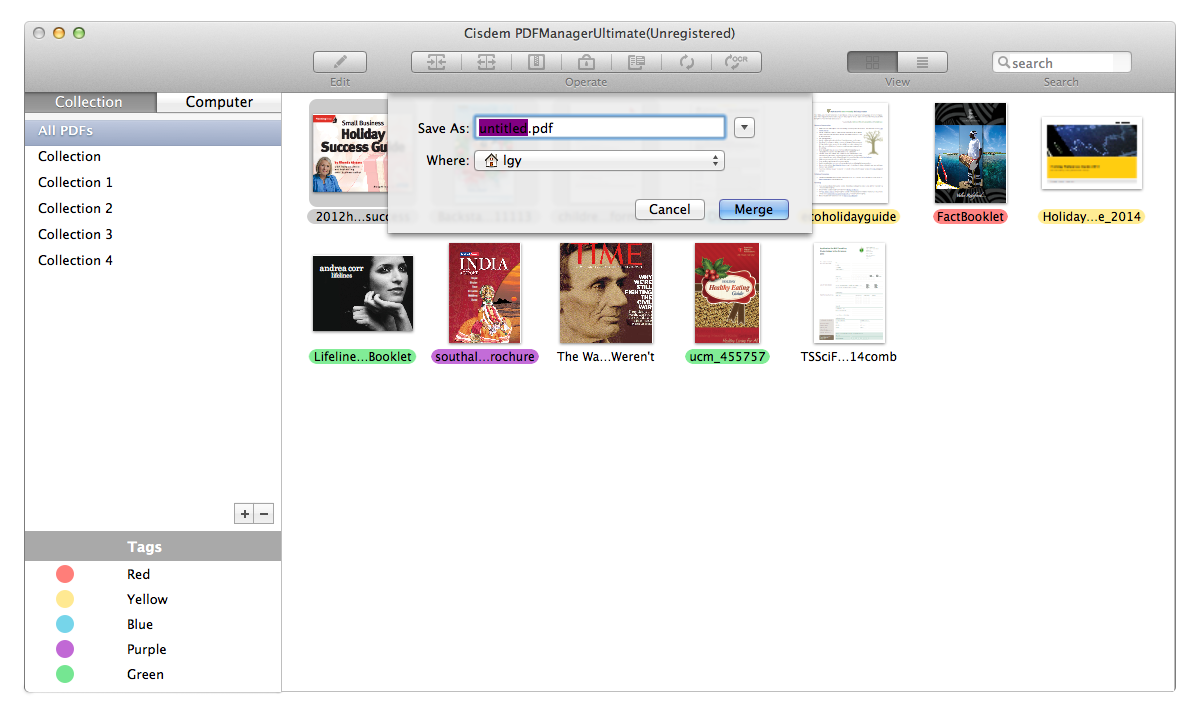
Task: Click the Lifeline...Booklet green file label
Action: pos(362,356)
